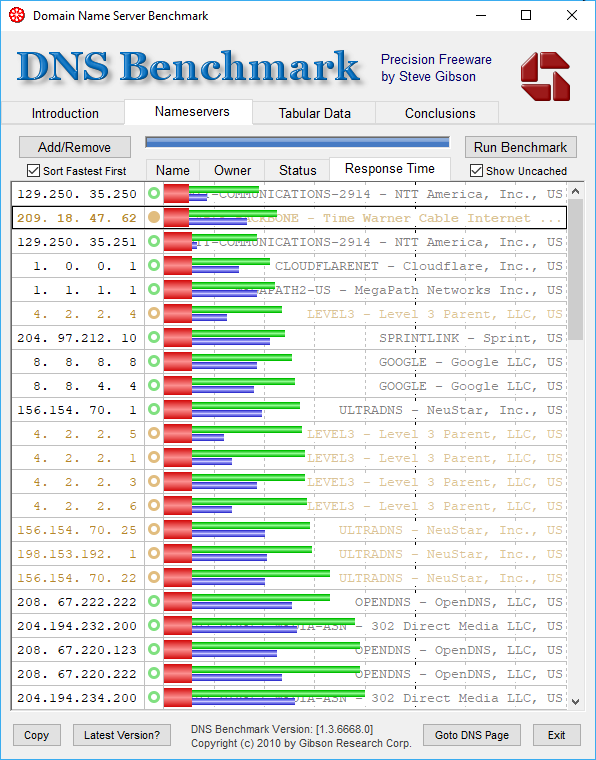Select the IP address 129.250.35.250
596x760 pixels.
77,194
